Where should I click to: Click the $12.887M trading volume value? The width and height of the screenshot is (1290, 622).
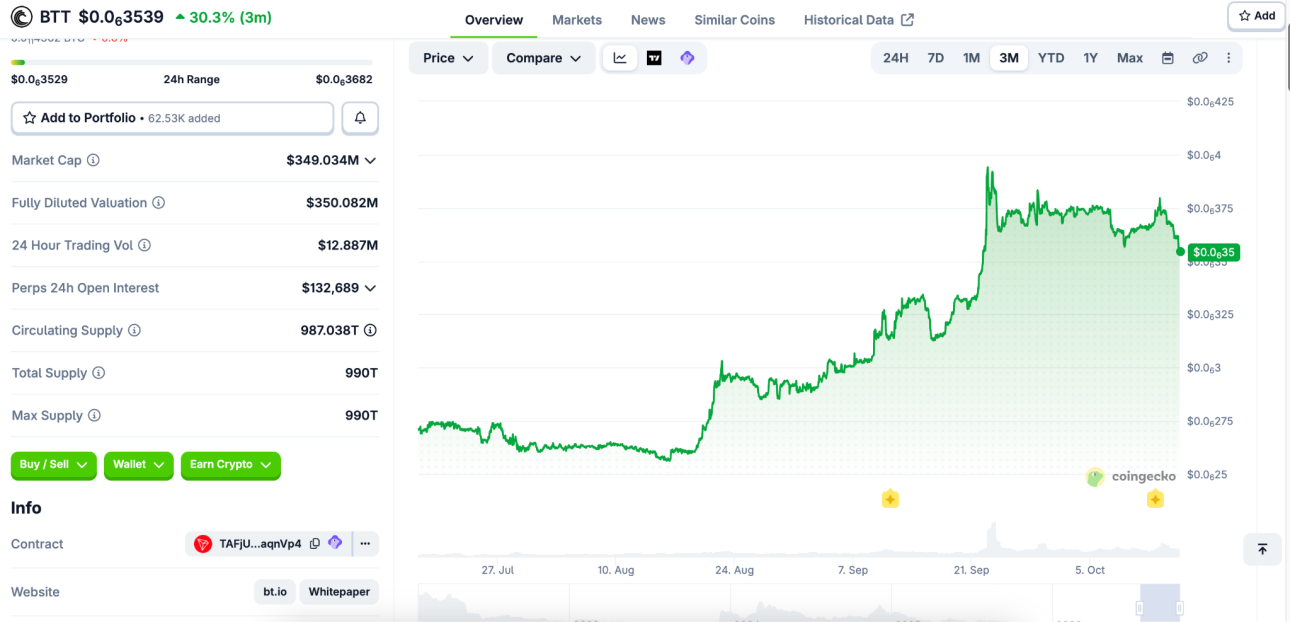tap(348, 245)
